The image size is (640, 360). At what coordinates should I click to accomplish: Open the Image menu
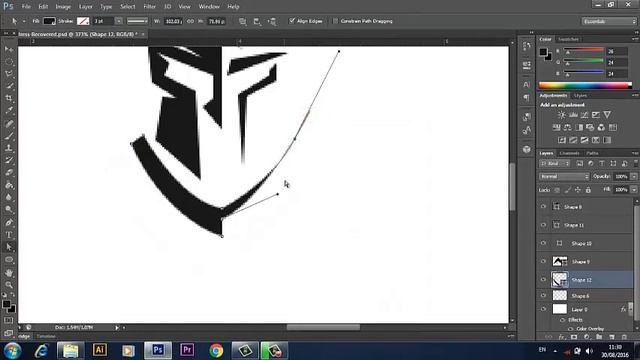[x=63, y=7]
